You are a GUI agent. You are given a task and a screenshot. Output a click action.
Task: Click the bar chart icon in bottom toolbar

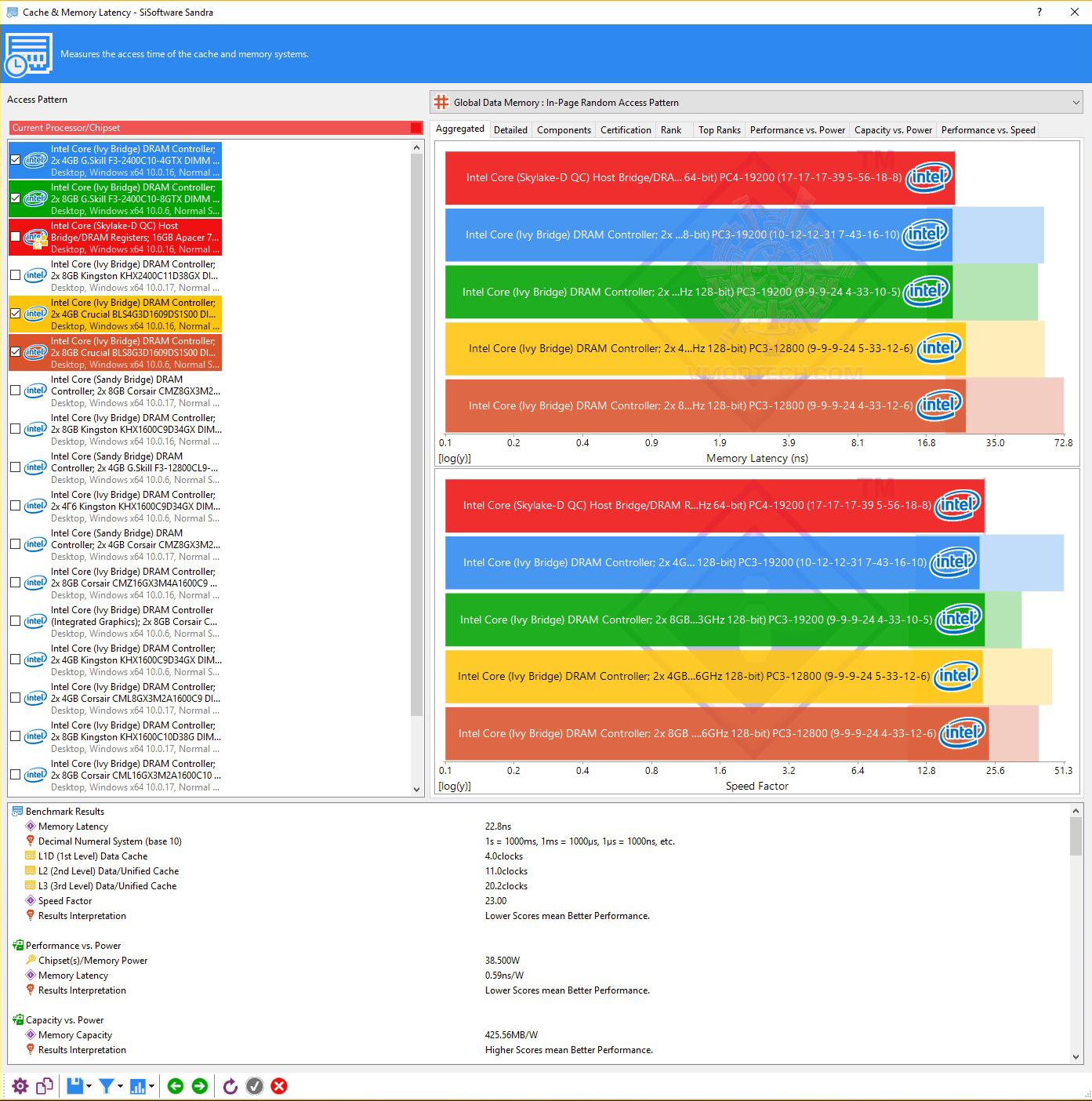tap(138, 1086)
